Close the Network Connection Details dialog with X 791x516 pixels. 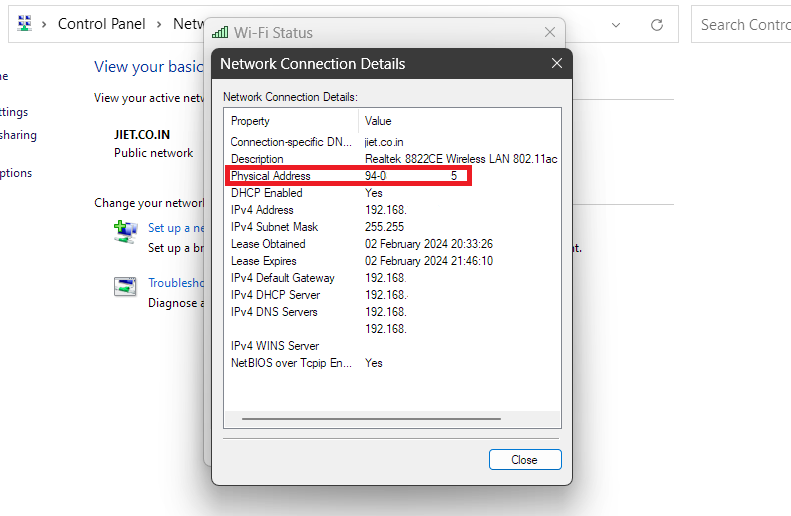[557, 64]
